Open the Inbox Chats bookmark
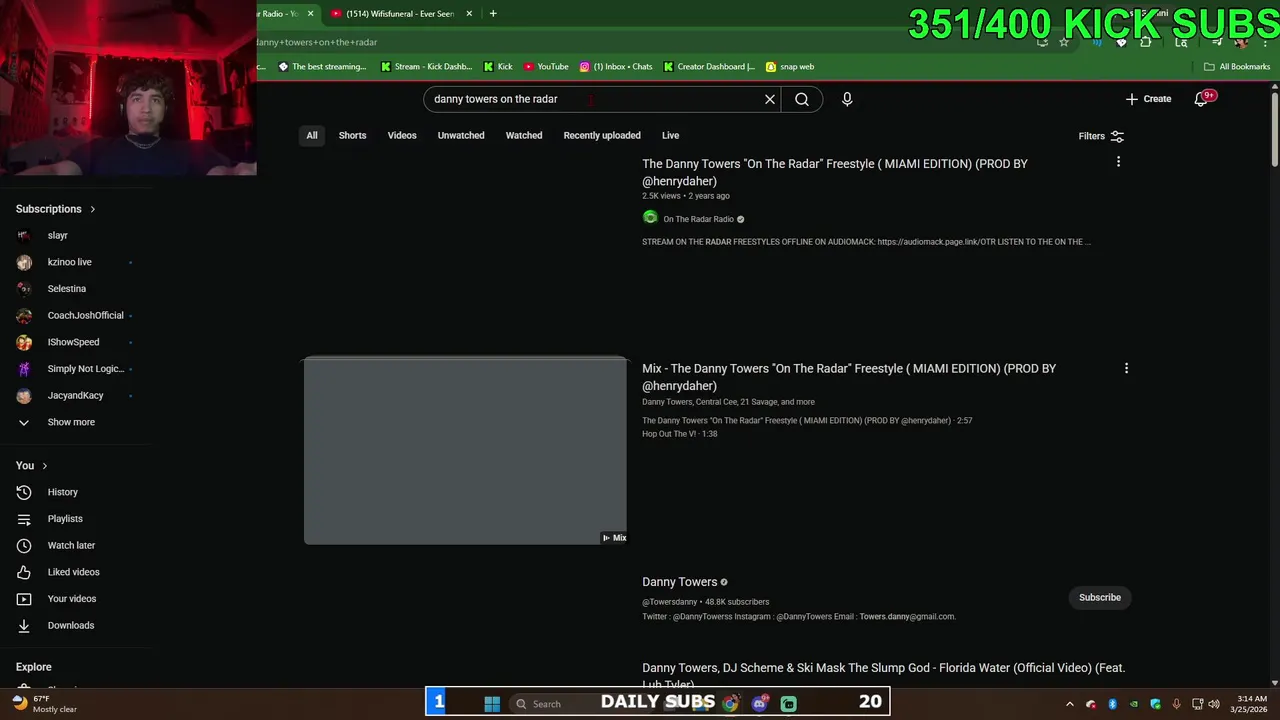1280x720 pixels. coord(616,67)
